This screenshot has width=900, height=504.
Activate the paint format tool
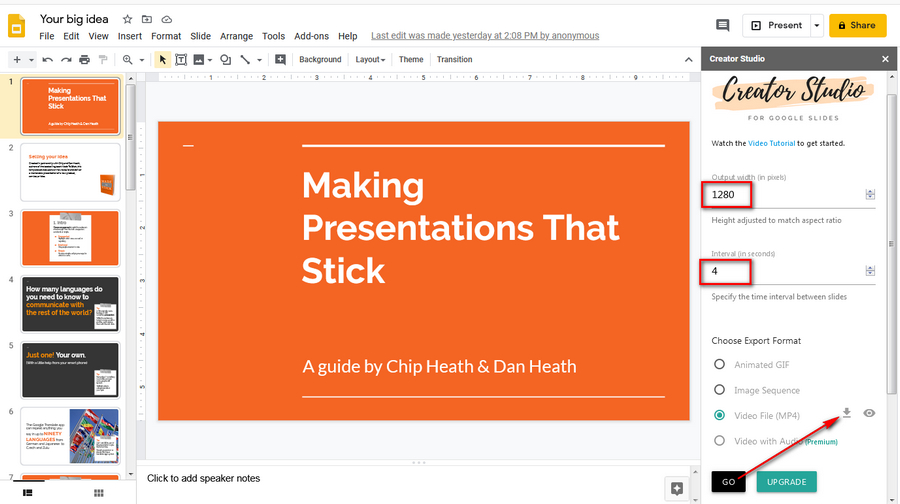coord(103,60)
